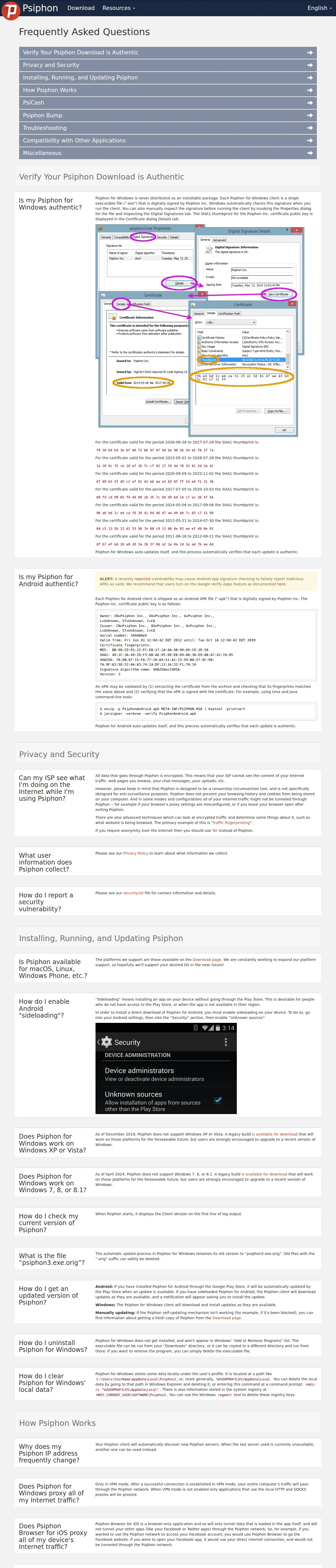Click arrow icon on How Psiphon Works row

coord(310,90)
